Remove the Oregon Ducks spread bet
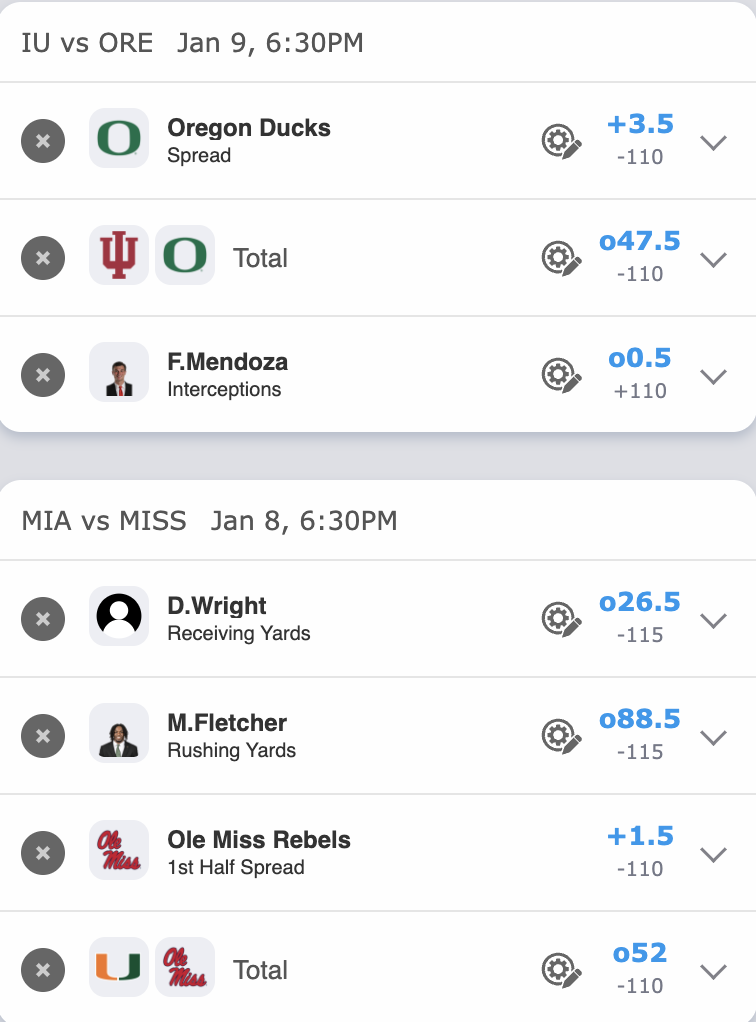The image size is (756, 1022). click(x=42, y=141)
